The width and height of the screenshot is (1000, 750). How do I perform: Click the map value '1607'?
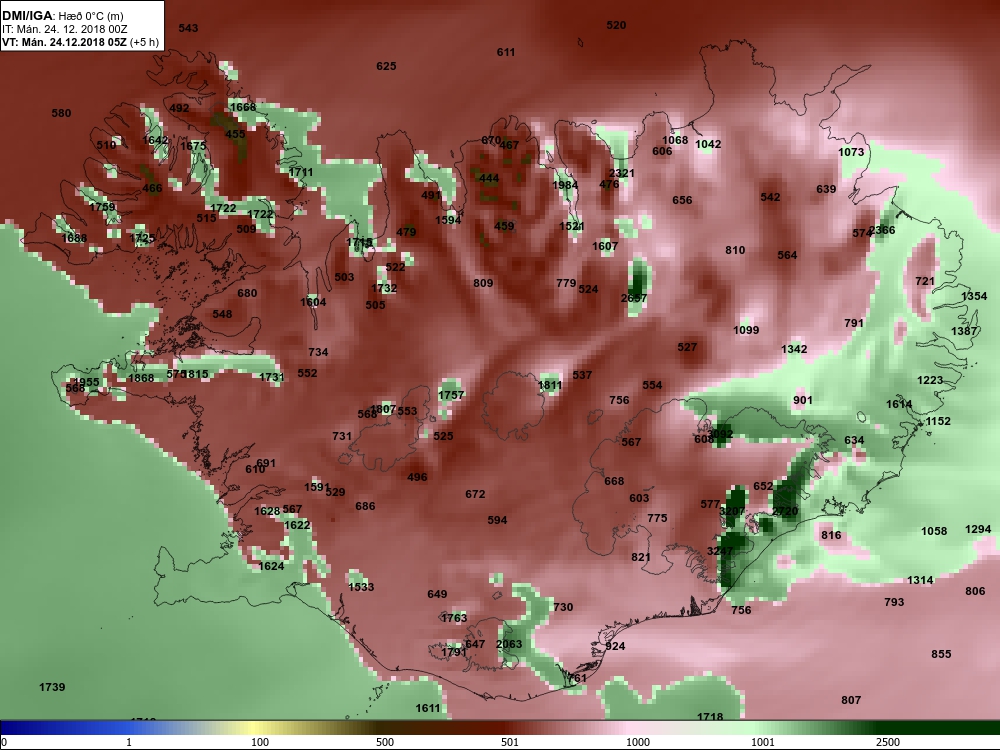605,246
